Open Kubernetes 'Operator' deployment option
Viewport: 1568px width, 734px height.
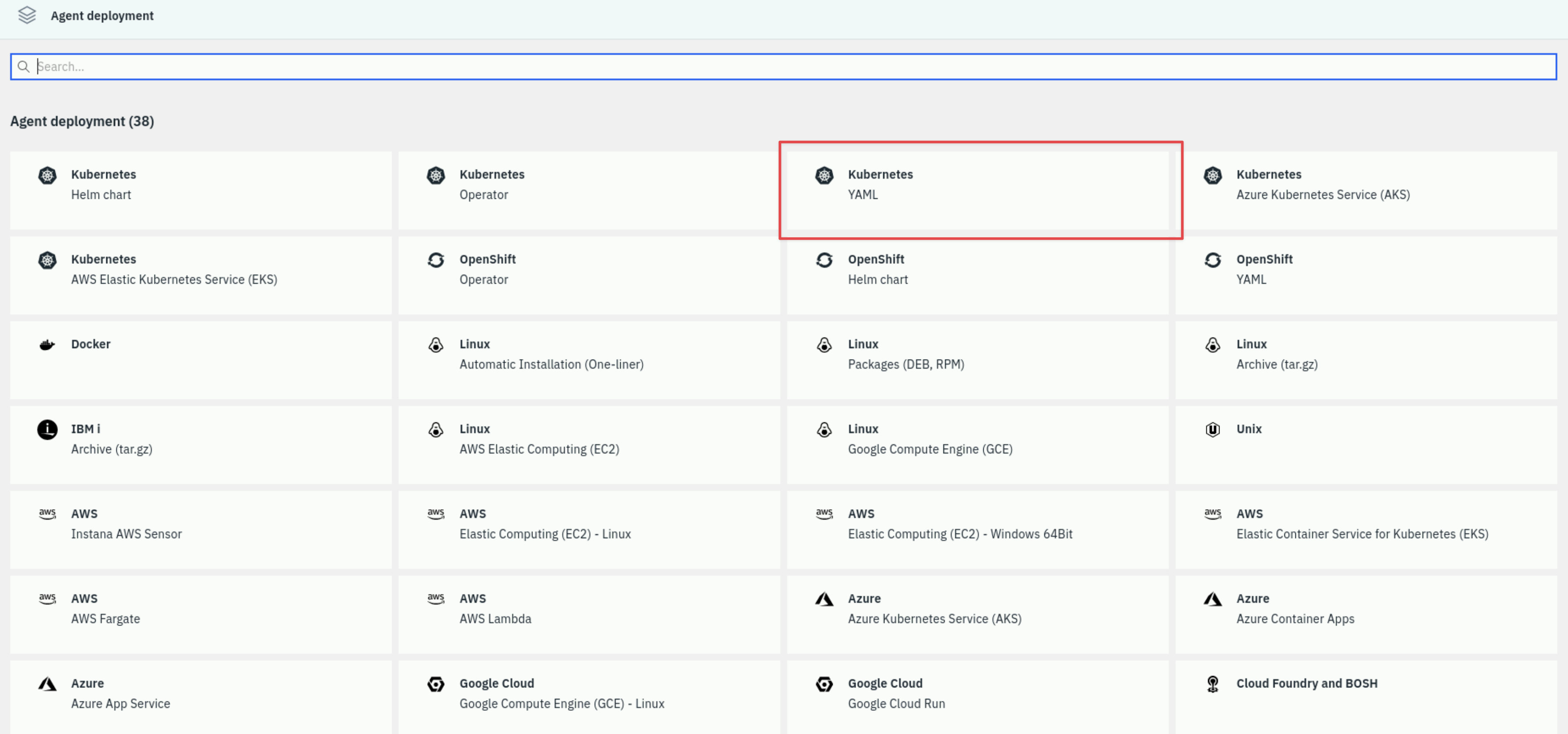(483, 195)
